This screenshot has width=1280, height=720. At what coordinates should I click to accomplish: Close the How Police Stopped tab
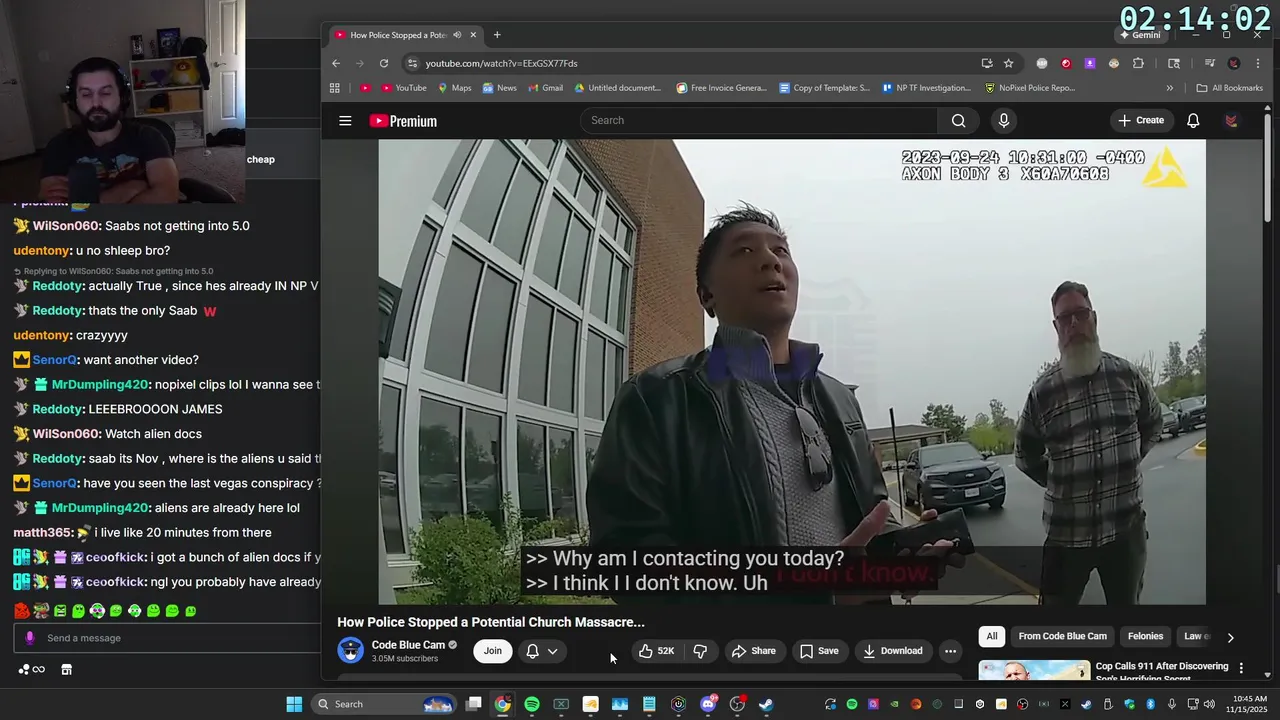pyautogui.click(x=474, y=35)
